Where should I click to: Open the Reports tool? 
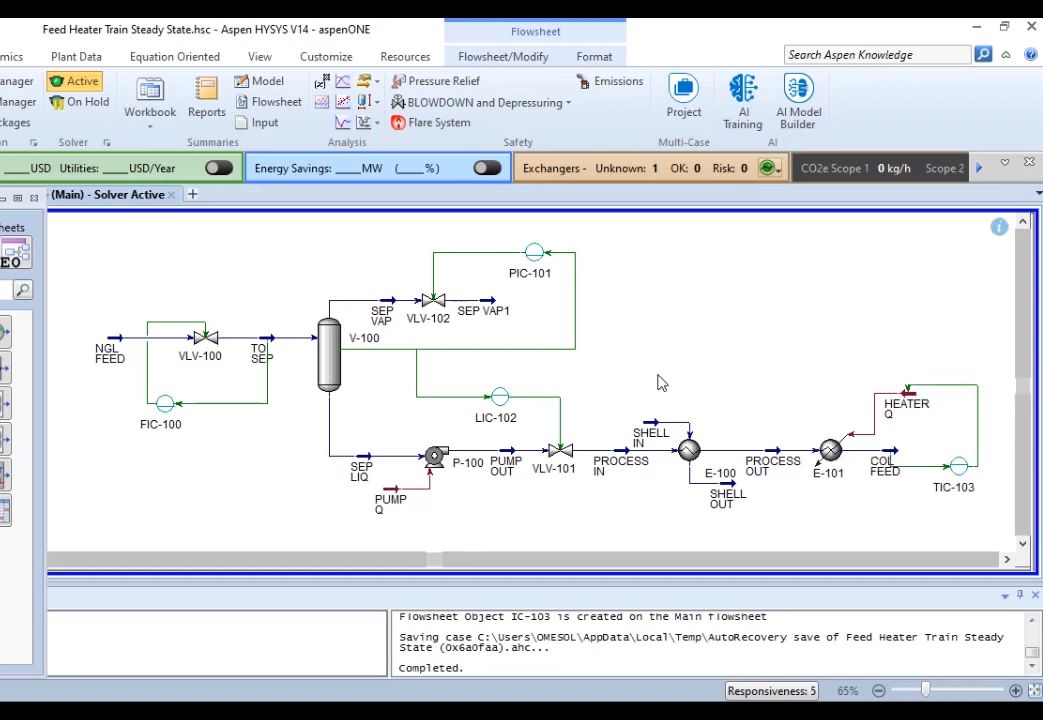coord(206,97)
